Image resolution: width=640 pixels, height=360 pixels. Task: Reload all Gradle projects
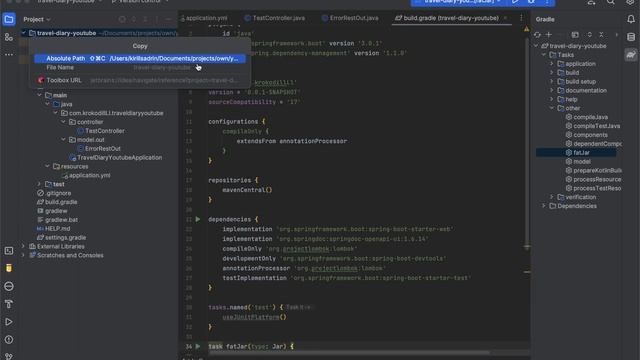point(537,35)
